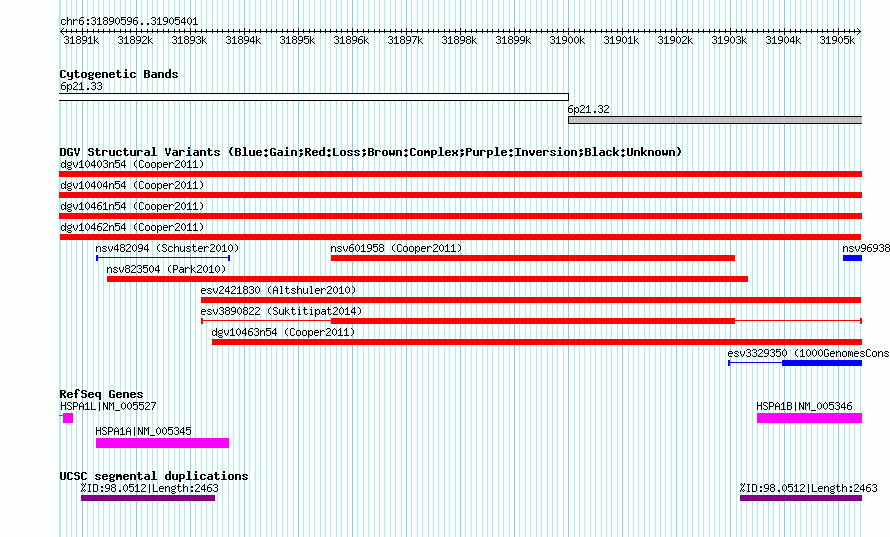Click the esv3890822 (Suktitipat2014) label
The width and height of the screenshot is (890, 537).
point(281,311)
